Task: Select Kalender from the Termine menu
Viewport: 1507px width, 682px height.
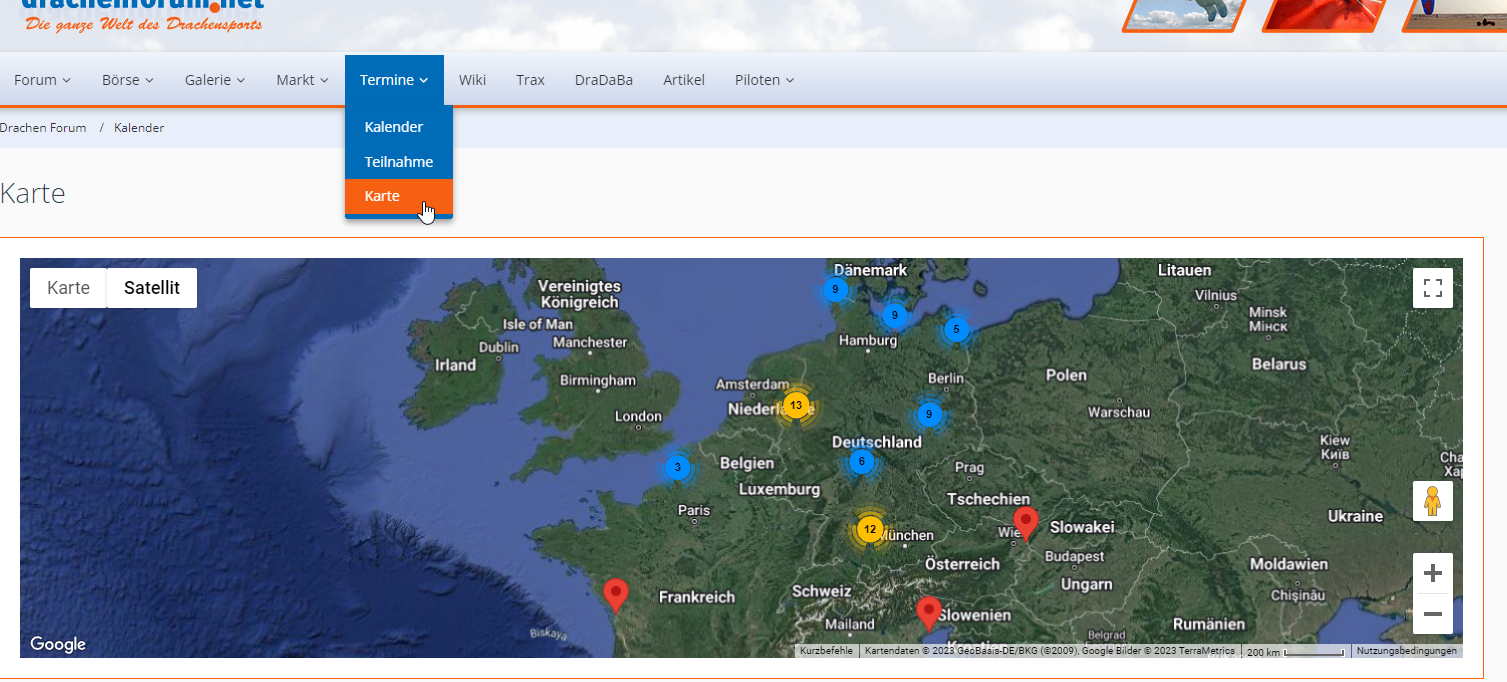Action: point(394,127)
